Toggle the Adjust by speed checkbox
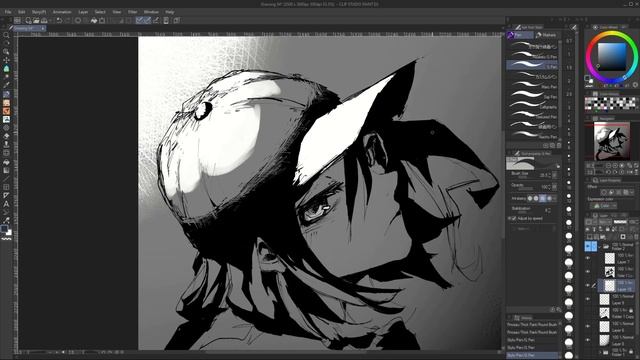This screenshot has height=360, width=640. point(514,218)
